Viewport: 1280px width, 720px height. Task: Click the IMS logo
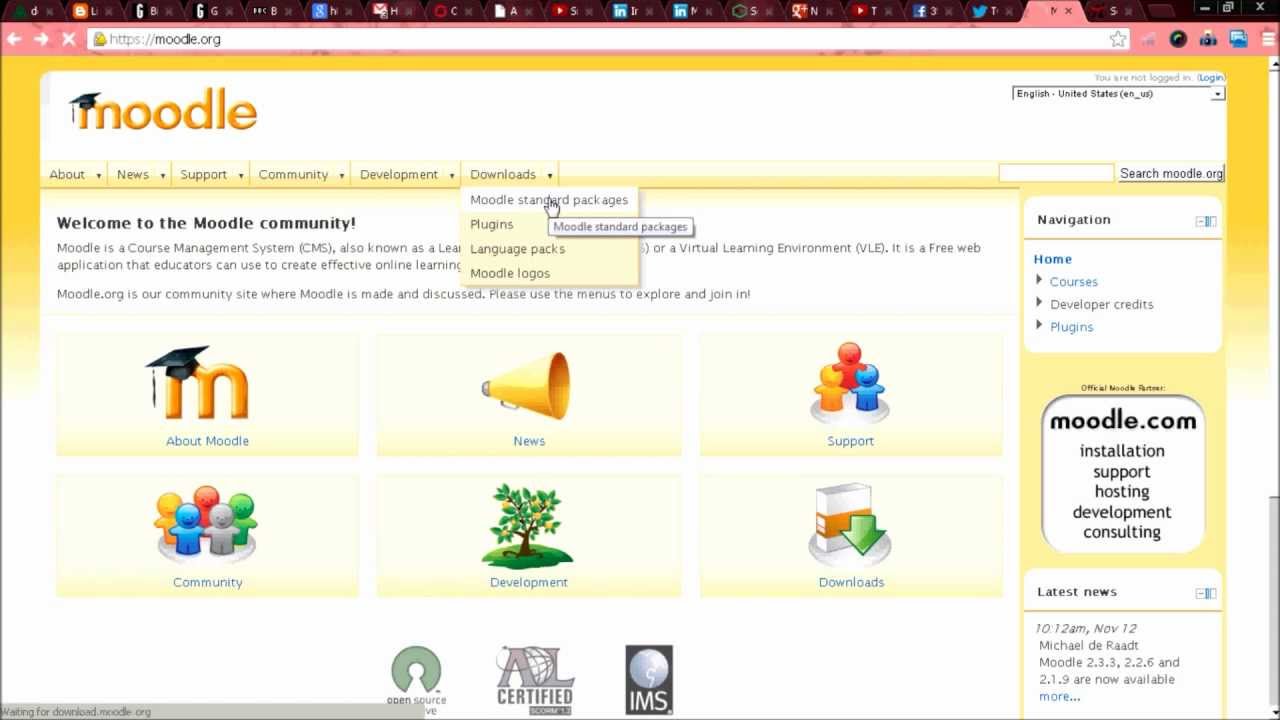(x=649, y=680)
